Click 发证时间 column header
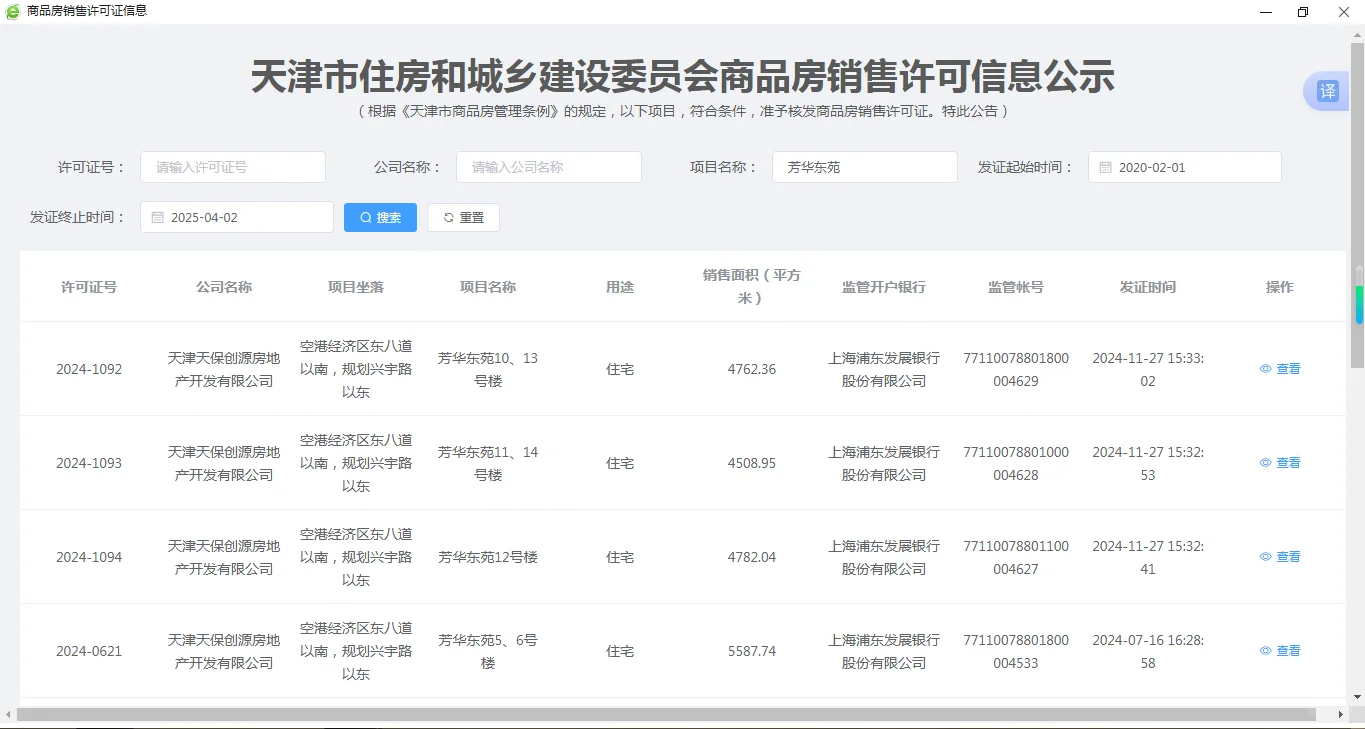 [1148, 287]
